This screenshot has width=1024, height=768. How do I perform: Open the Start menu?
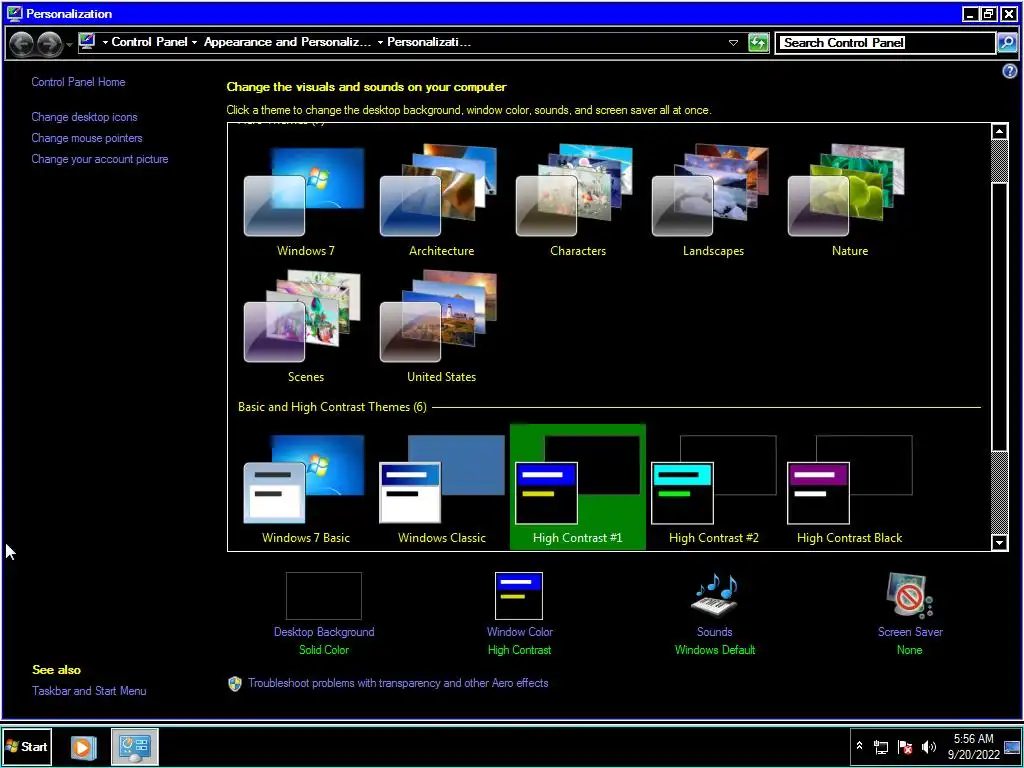(27, 746)
